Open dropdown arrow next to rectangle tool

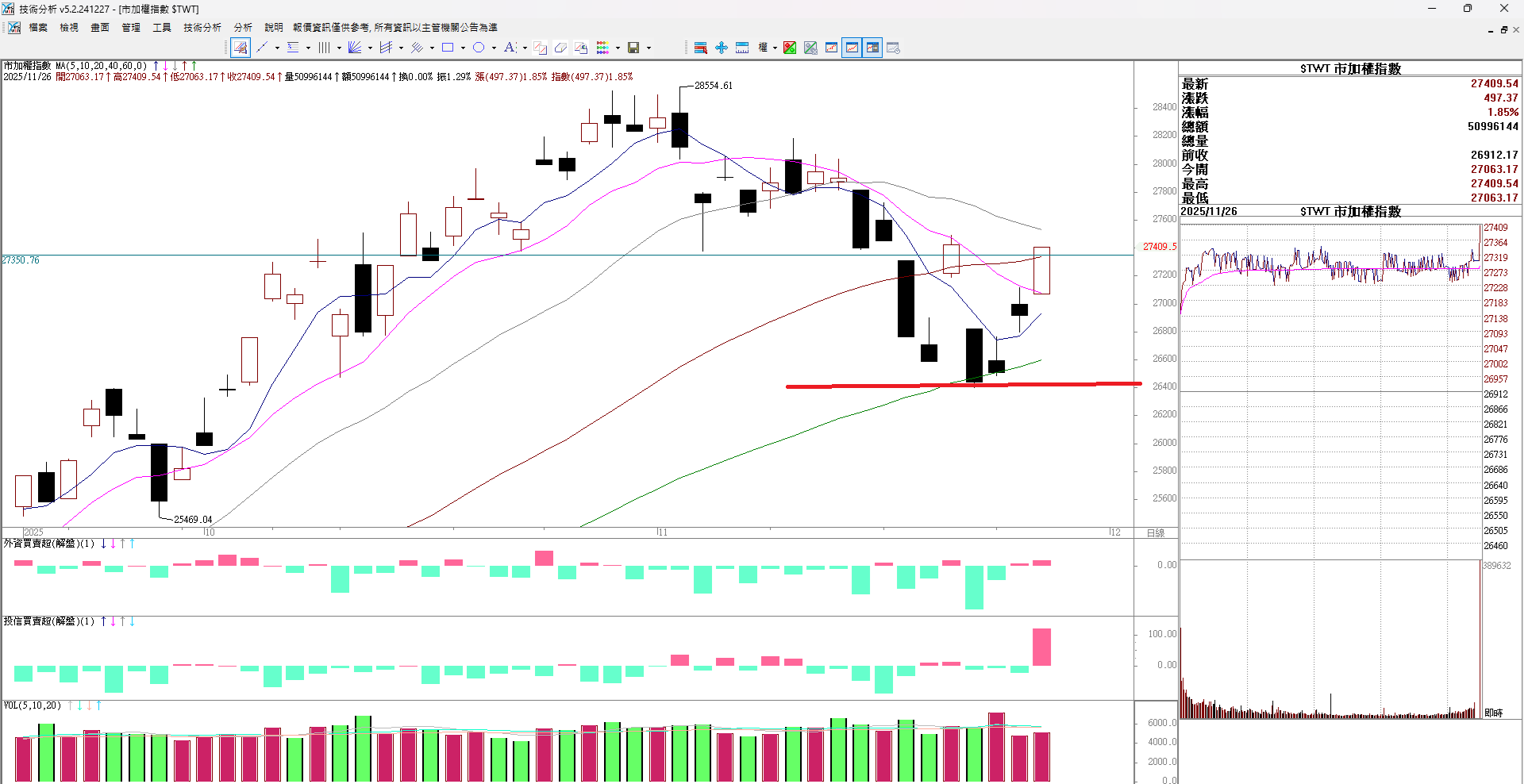click(x=463, y=48)
